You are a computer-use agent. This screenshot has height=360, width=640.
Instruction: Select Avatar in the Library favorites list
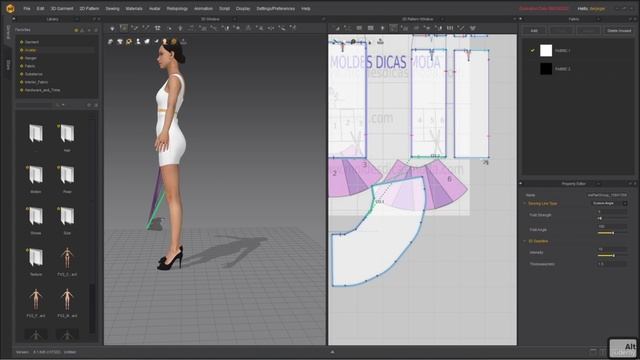point(31,50)
